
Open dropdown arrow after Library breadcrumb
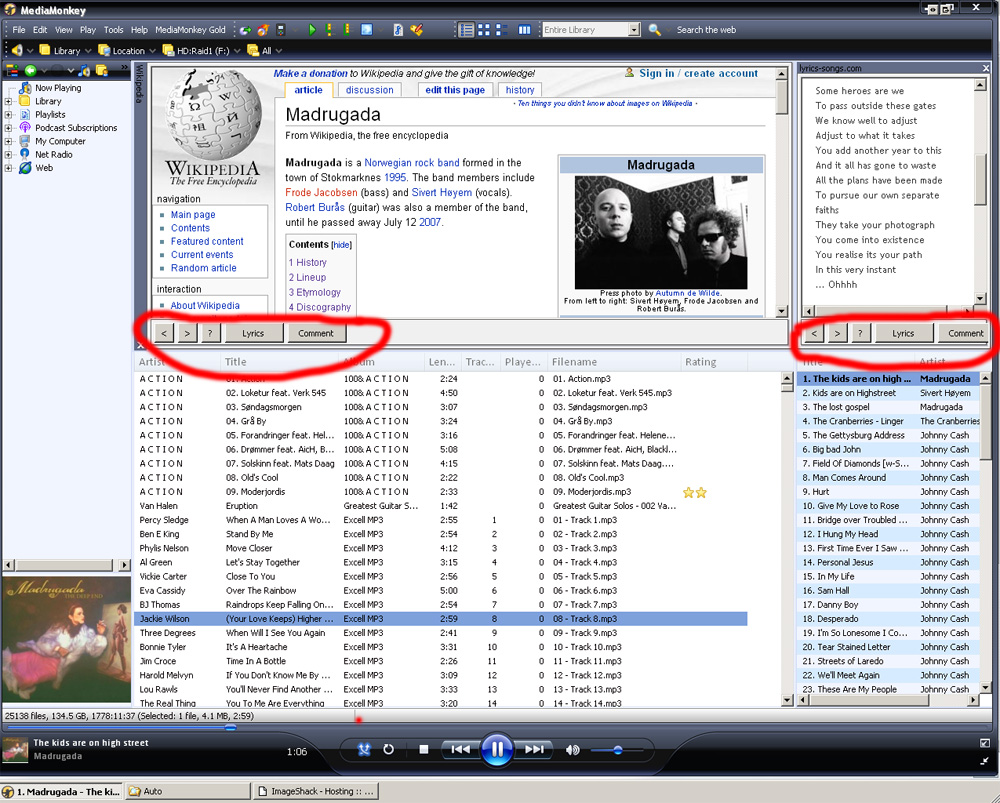point(88,50)
